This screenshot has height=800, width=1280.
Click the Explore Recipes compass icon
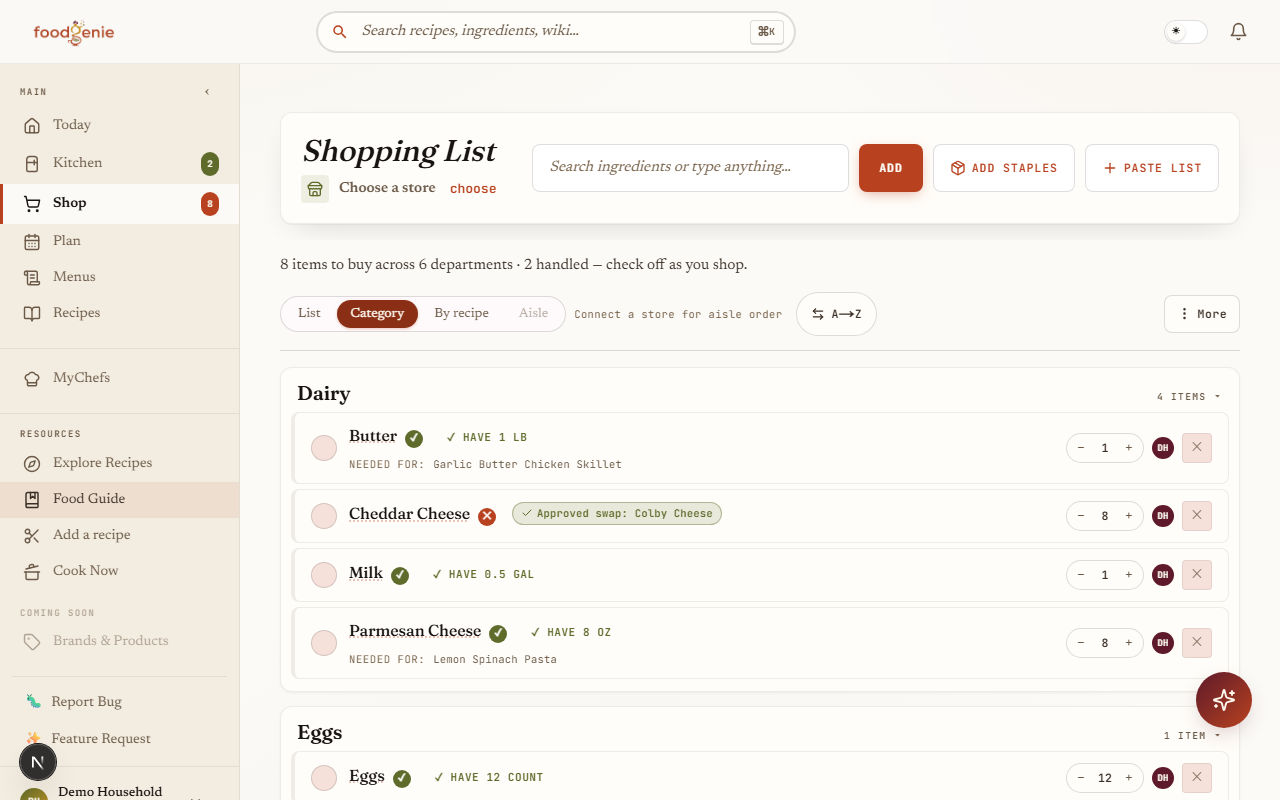point(32,463)
